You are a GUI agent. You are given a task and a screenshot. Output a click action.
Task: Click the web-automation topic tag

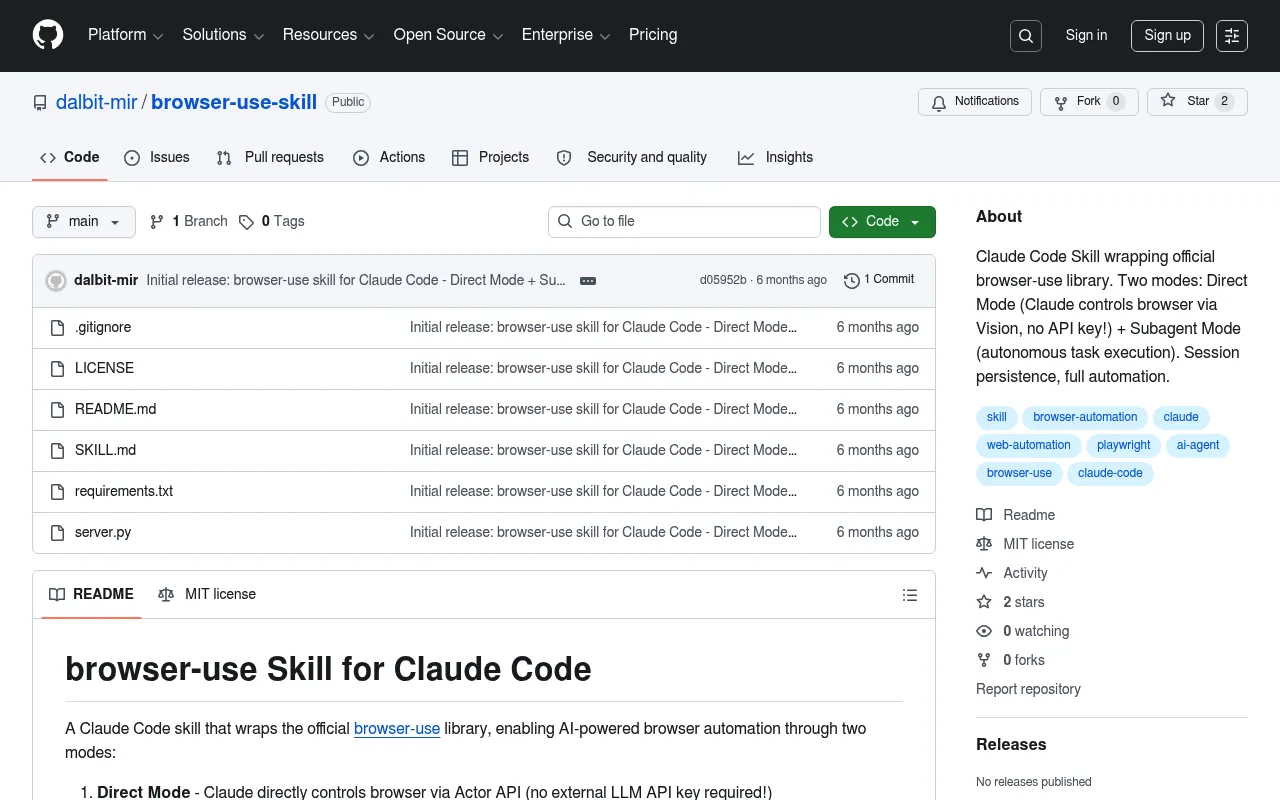click(x=1028, y=446)
